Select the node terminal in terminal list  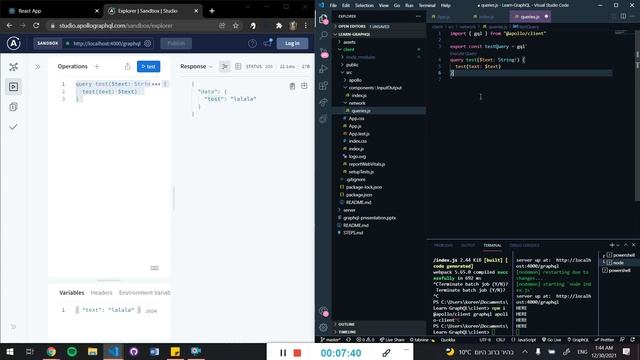[x=618, y=263]
